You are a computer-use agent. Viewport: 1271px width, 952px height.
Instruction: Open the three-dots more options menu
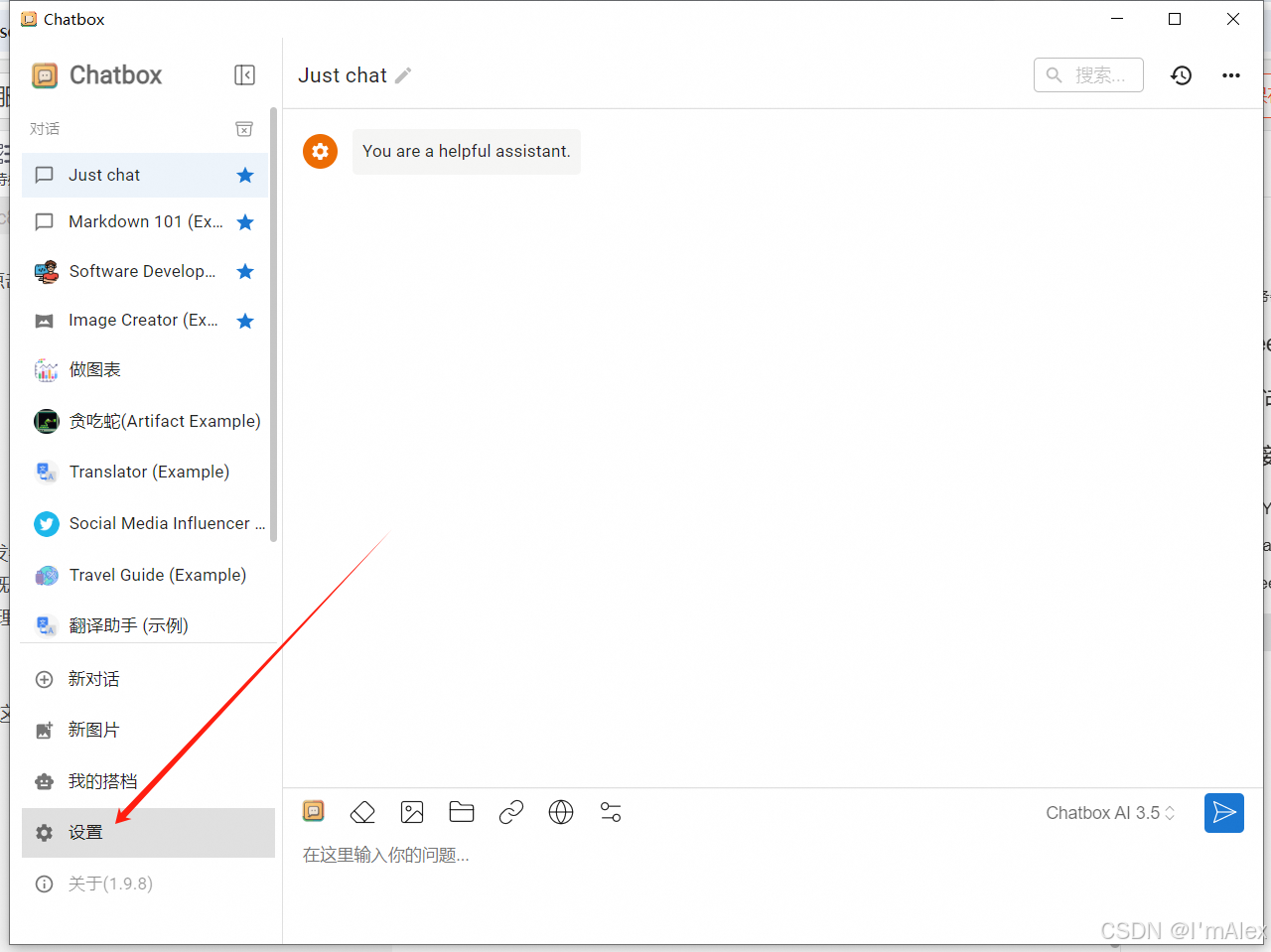[x=1231, y=75]
